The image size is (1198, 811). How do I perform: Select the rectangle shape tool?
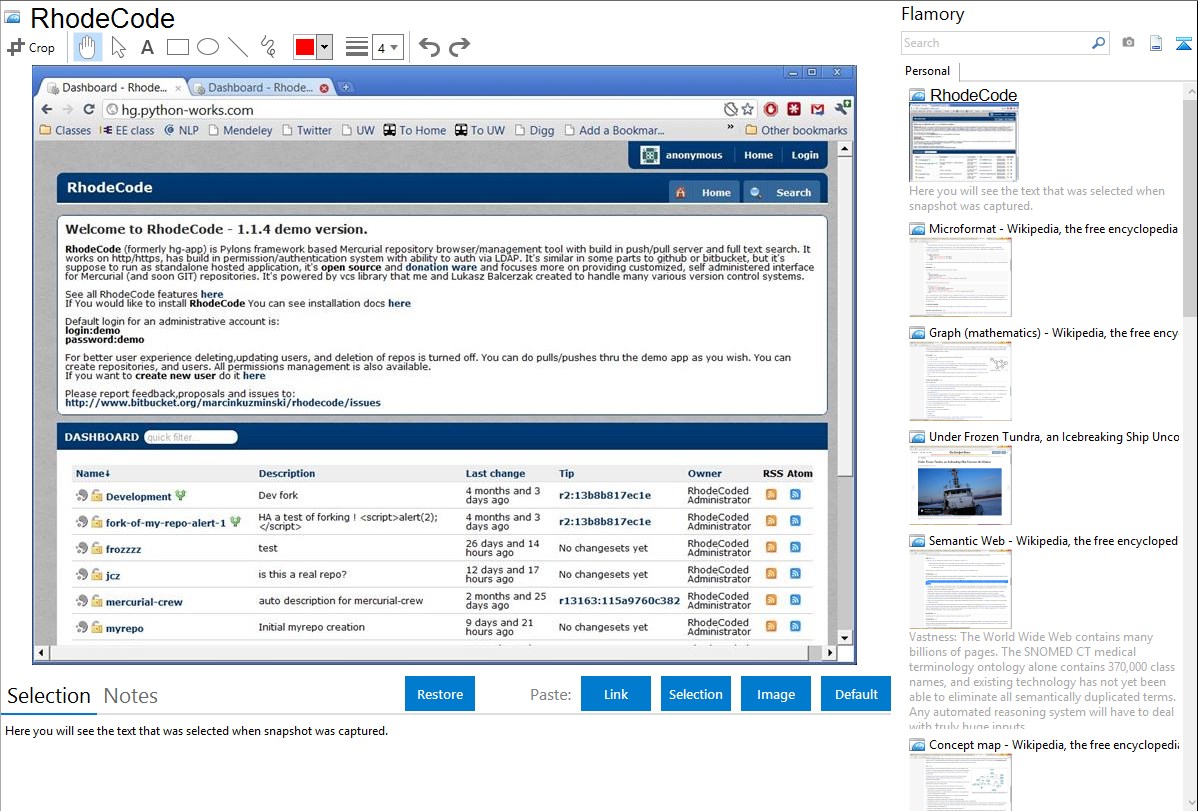click(177, 47)
